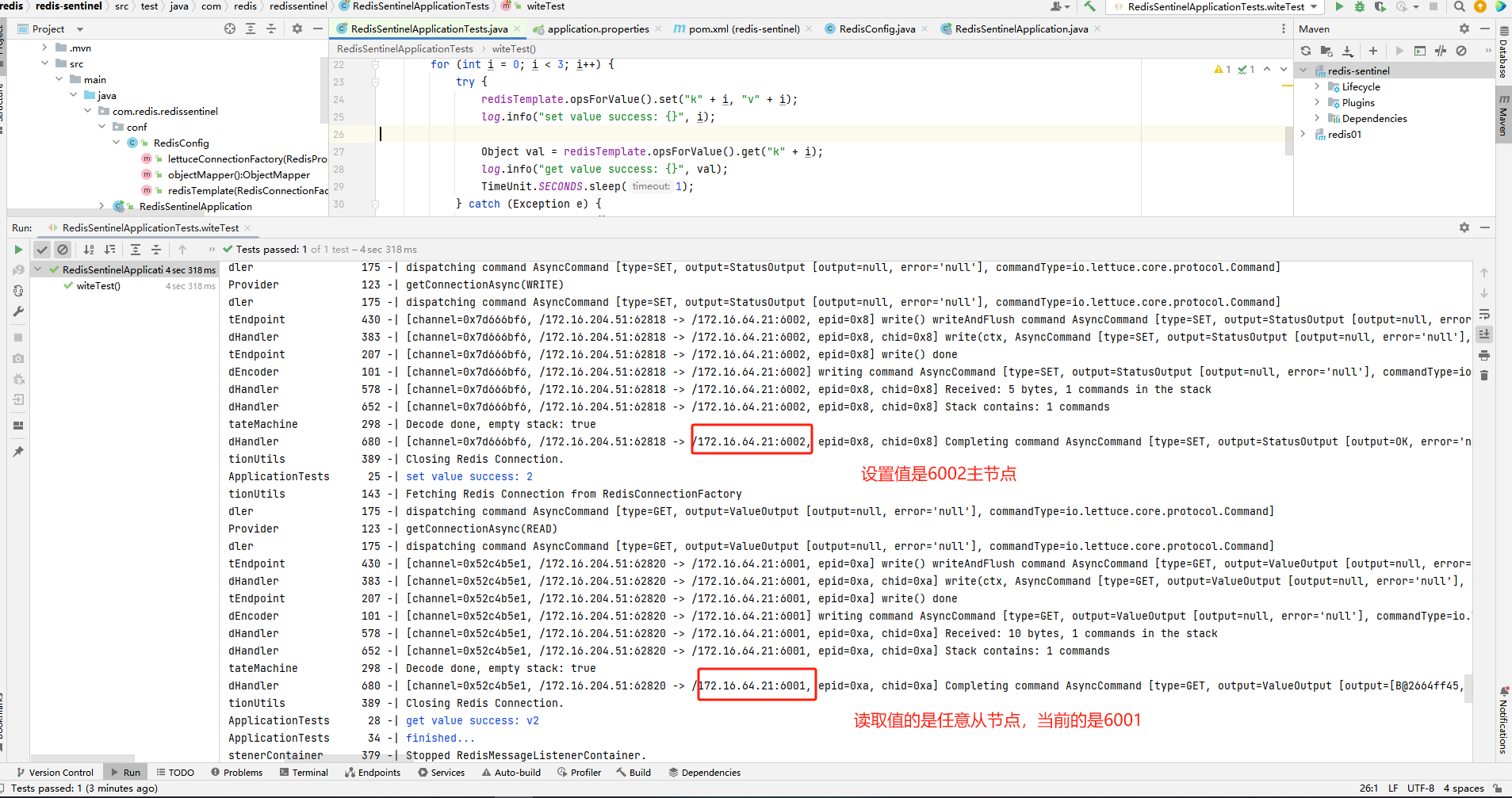Click the restore layout icon in the Run sidebar
1512x798 pixels.
click(18, 426)
